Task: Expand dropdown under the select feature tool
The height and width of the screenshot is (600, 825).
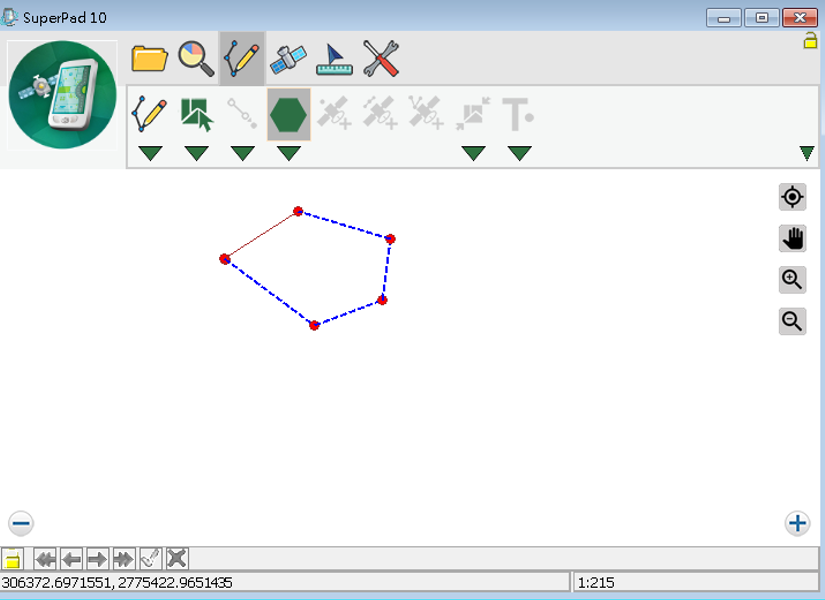Action: pos(197,153)
